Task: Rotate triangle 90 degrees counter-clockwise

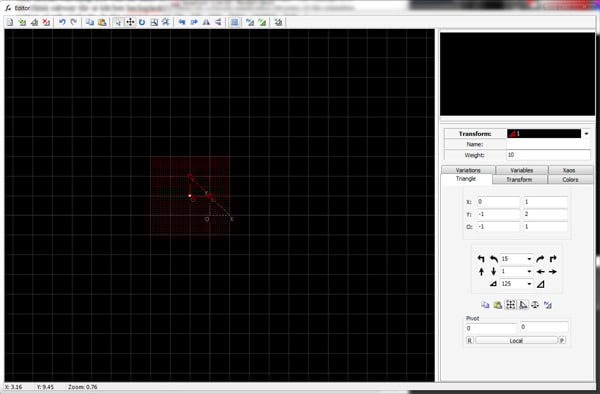Action: point(481,259)
